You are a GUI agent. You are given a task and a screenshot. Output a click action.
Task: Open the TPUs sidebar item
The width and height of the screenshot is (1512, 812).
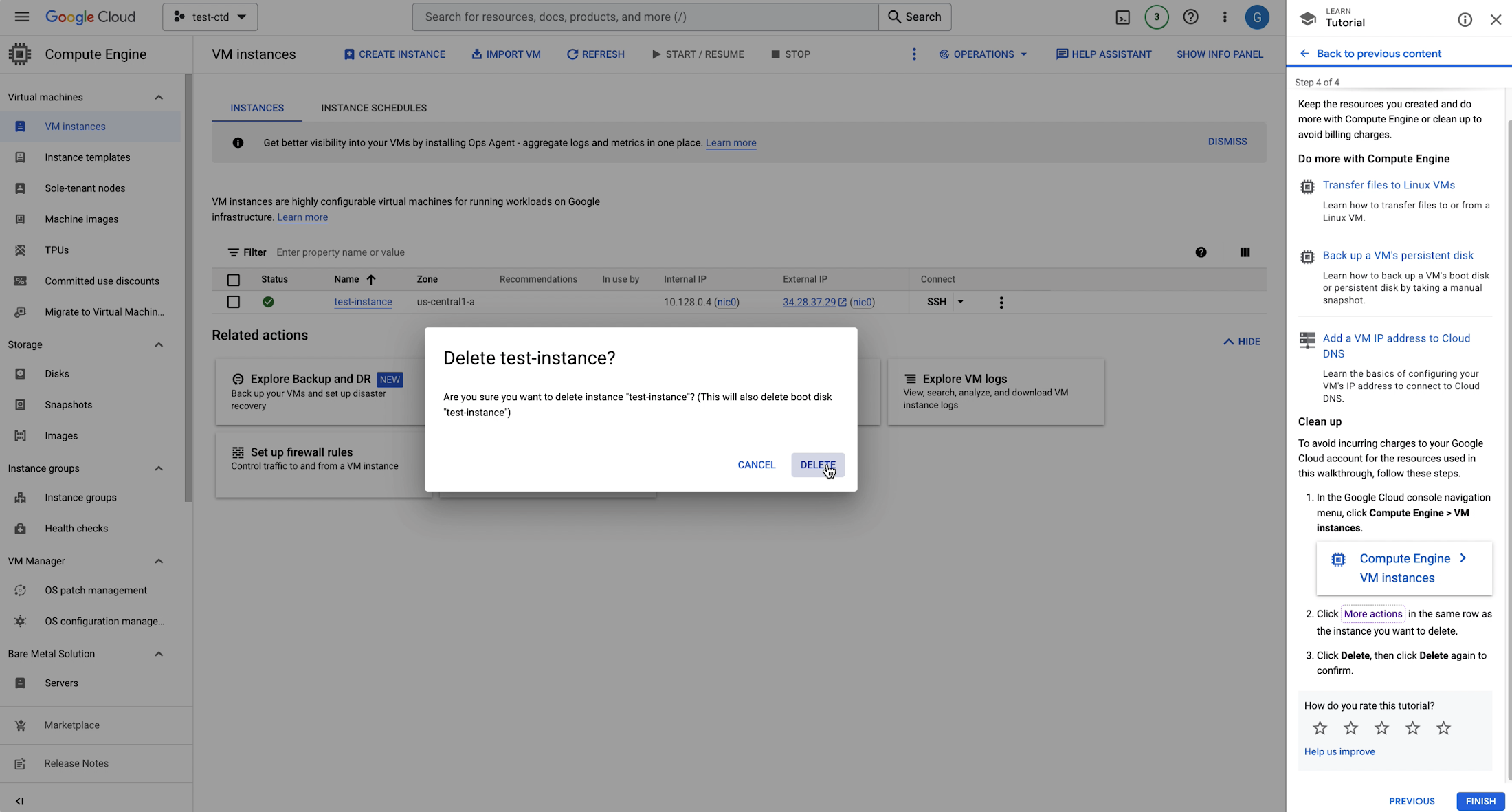pyautogui.click(x=90, y=250)
